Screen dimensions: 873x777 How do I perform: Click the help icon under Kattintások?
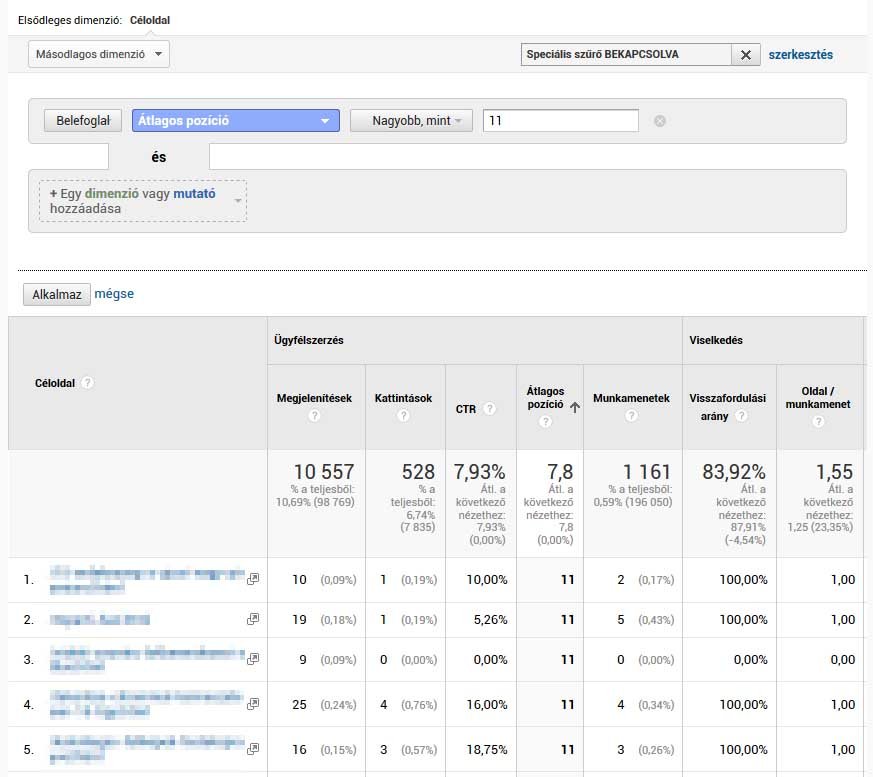(x=403, y=416)
